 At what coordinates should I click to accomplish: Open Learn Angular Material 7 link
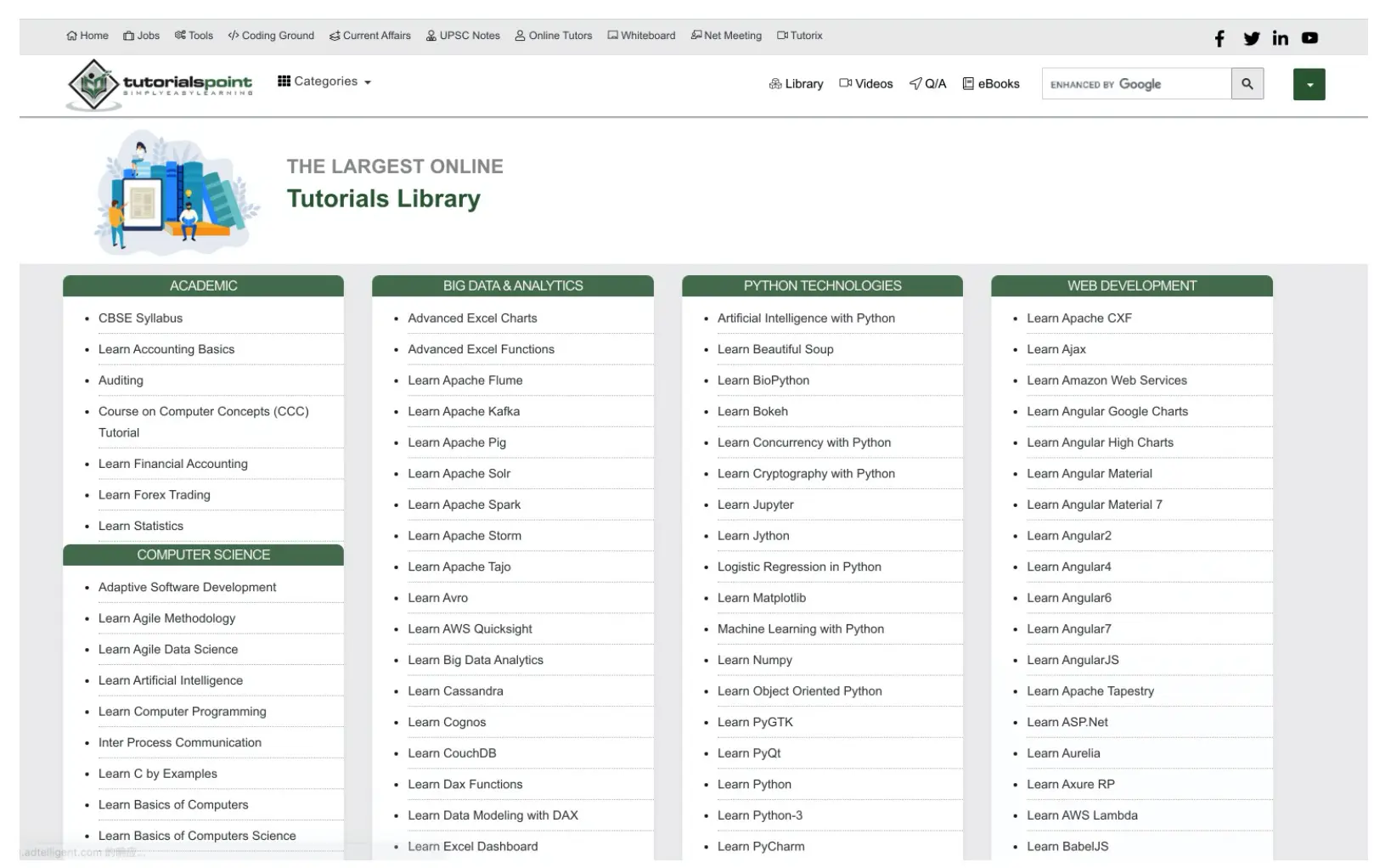(x=1094, y=504)
